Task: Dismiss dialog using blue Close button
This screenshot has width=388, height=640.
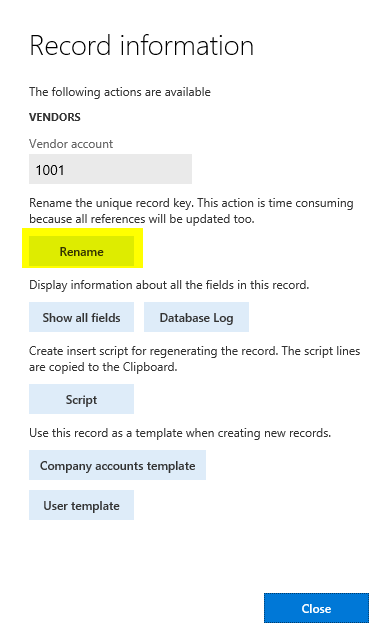Action: 316,608
